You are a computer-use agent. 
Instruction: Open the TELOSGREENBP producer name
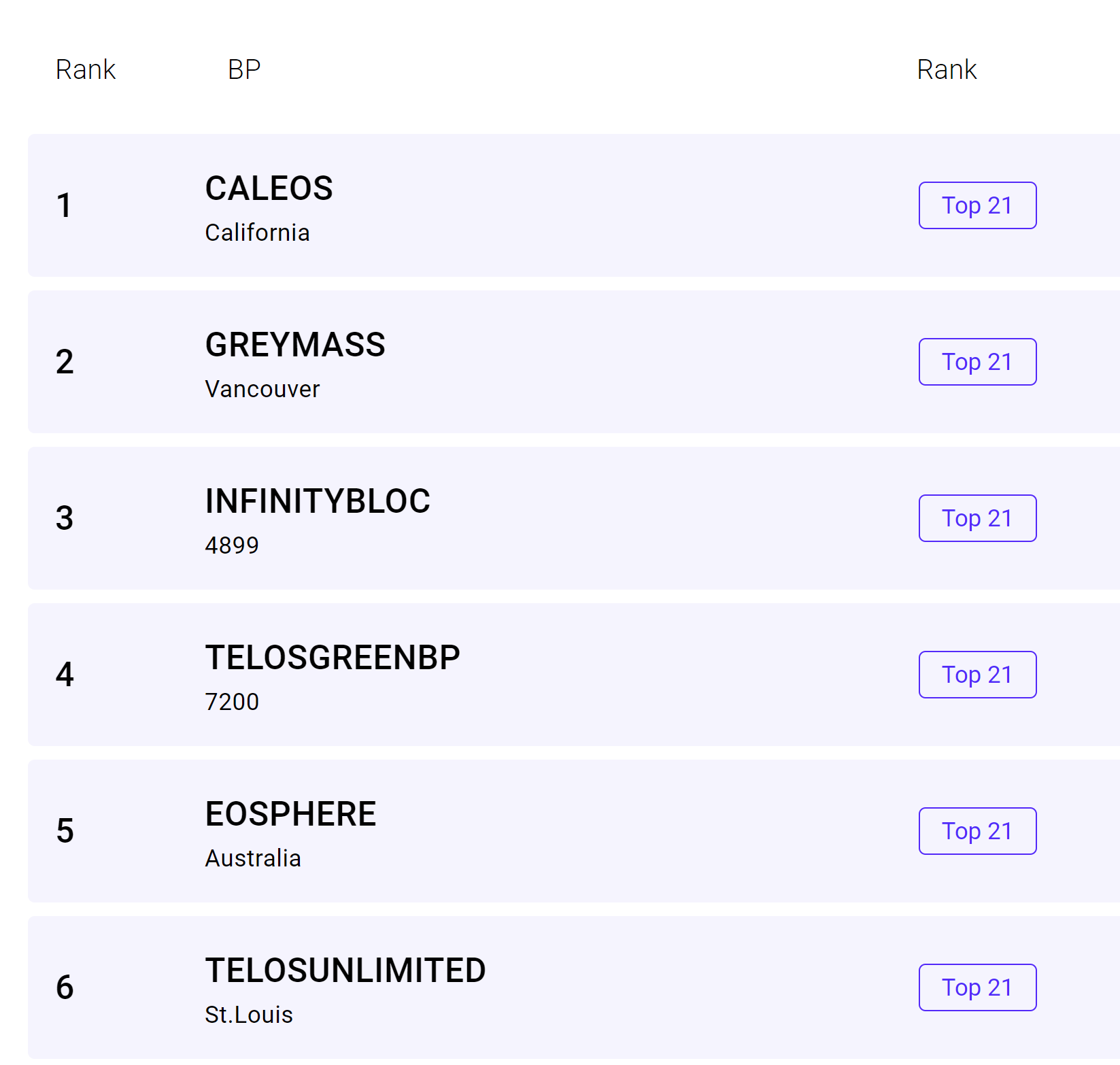[333, 658]
